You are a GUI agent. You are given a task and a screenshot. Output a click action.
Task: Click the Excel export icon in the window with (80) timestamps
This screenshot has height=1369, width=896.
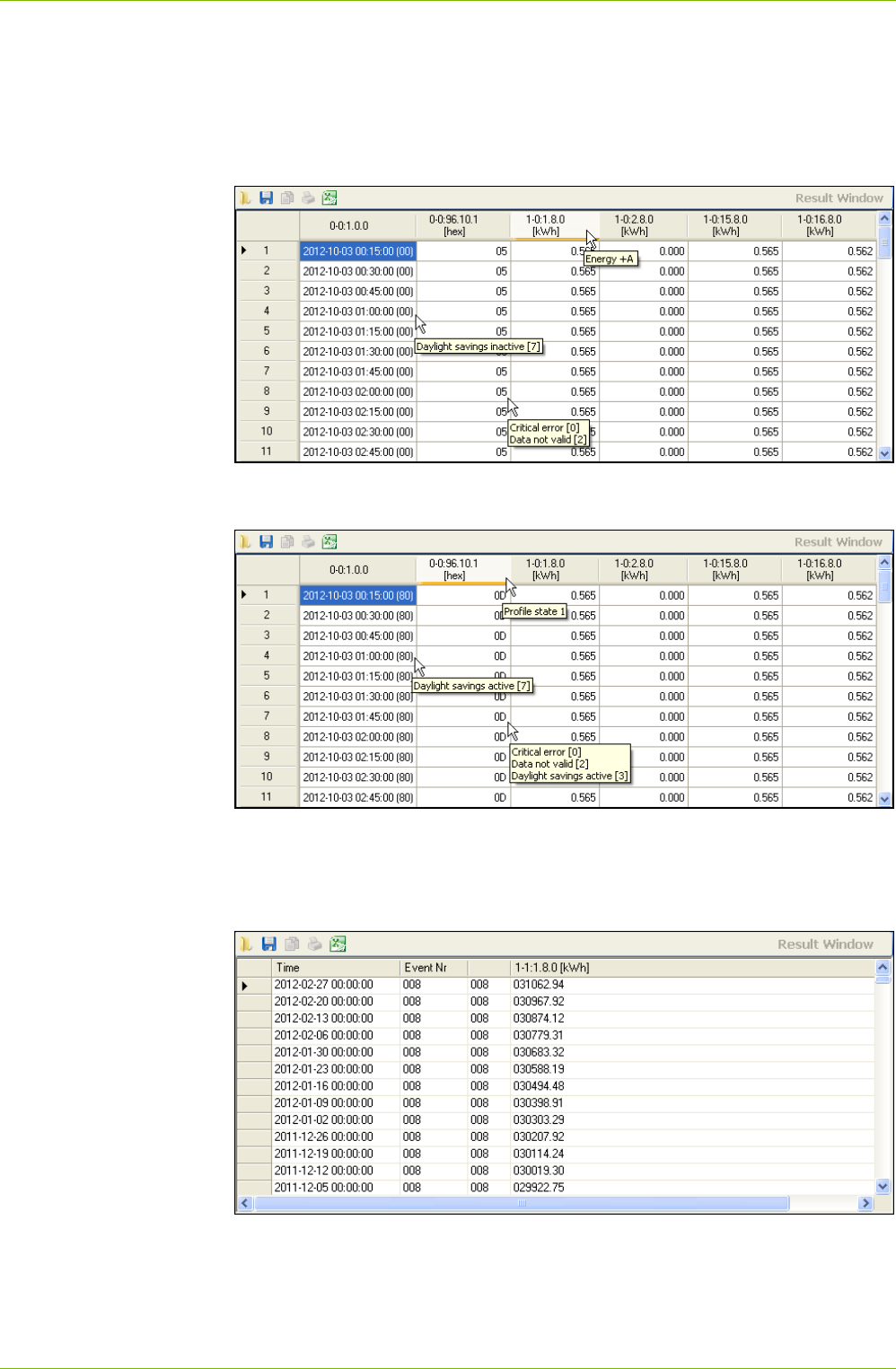tap(329, 542)
